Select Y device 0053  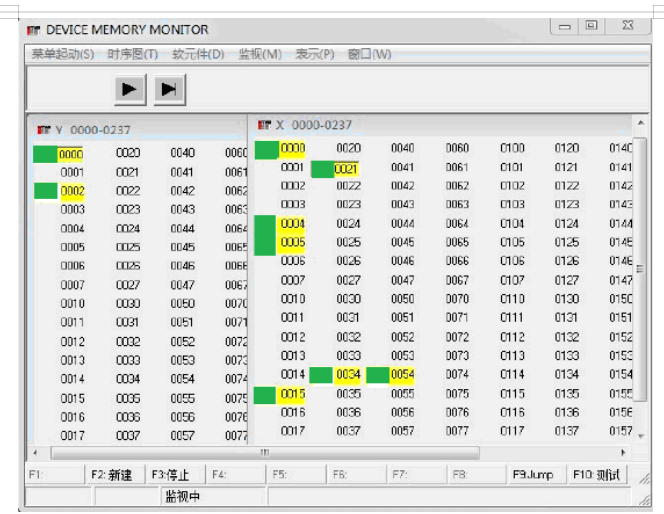183,360
